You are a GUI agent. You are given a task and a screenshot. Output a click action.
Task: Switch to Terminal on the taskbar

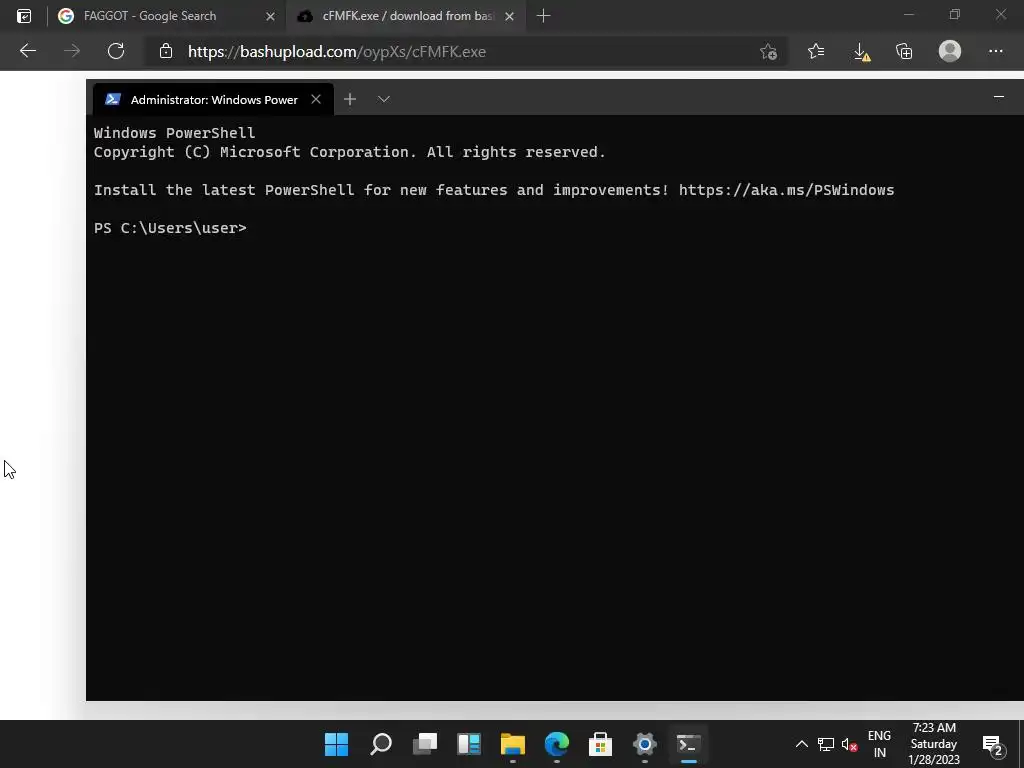click(x=688, y=744)
